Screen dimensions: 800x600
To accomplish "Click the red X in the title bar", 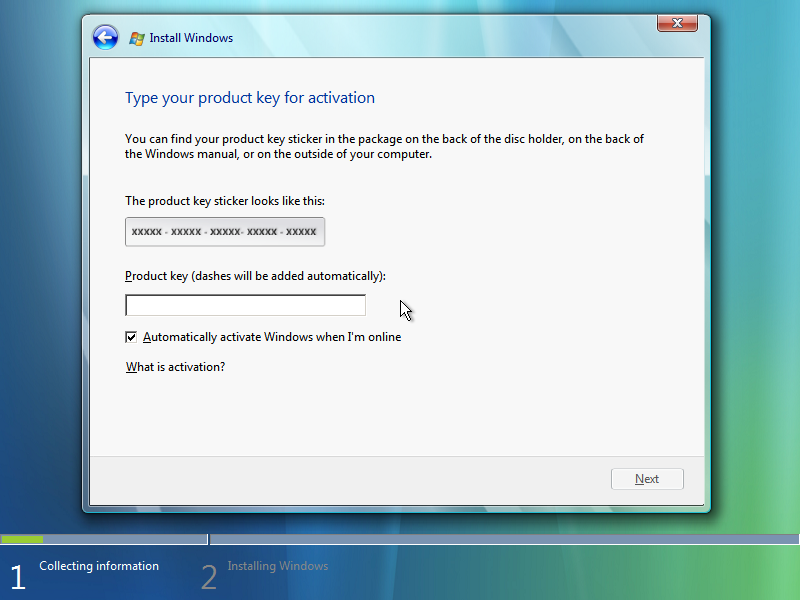I will pyautogui.click(x=677, y=23).
